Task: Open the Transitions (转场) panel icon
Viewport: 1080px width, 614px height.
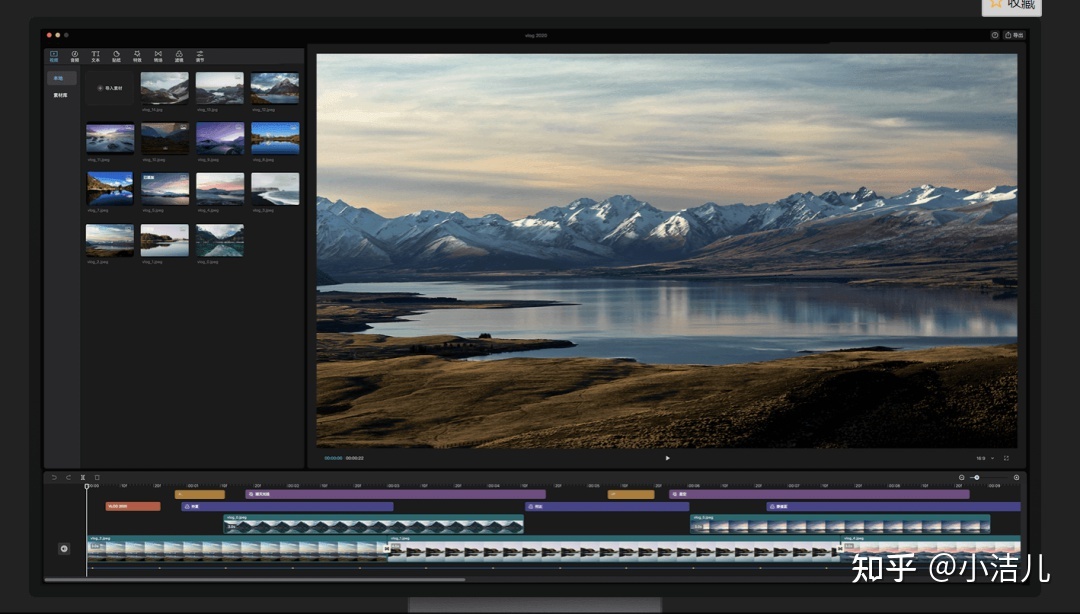Action: [x=158, y=56]
